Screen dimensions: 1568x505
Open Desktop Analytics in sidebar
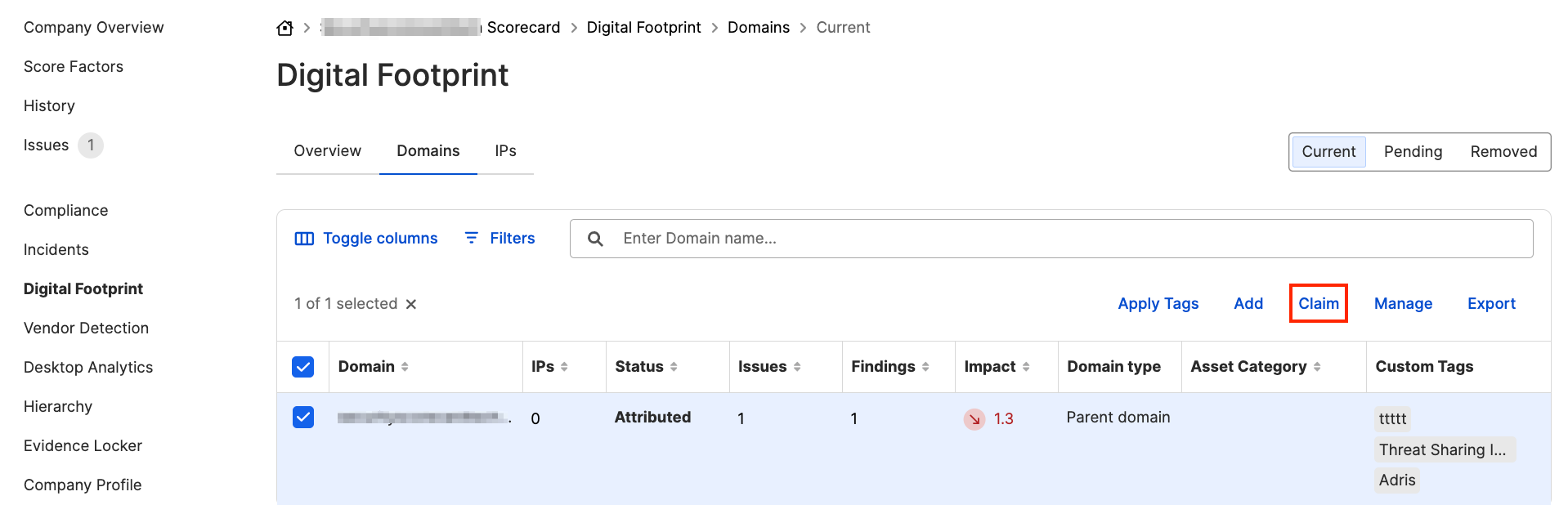(x=88, y=368)
